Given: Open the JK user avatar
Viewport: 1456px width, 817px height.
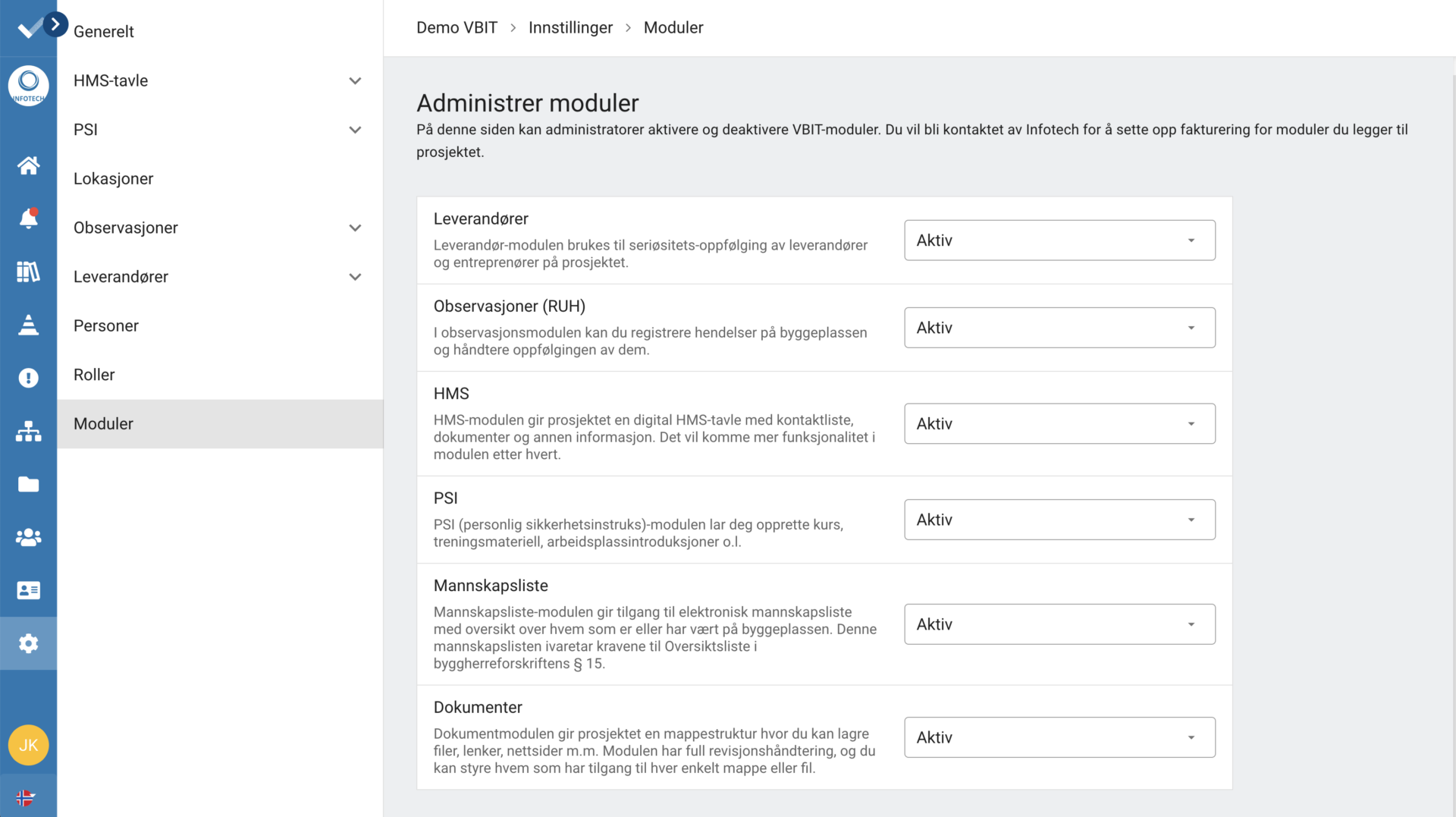Looking at the screenshot, I should pyautogui.click(x=28, y=745).
